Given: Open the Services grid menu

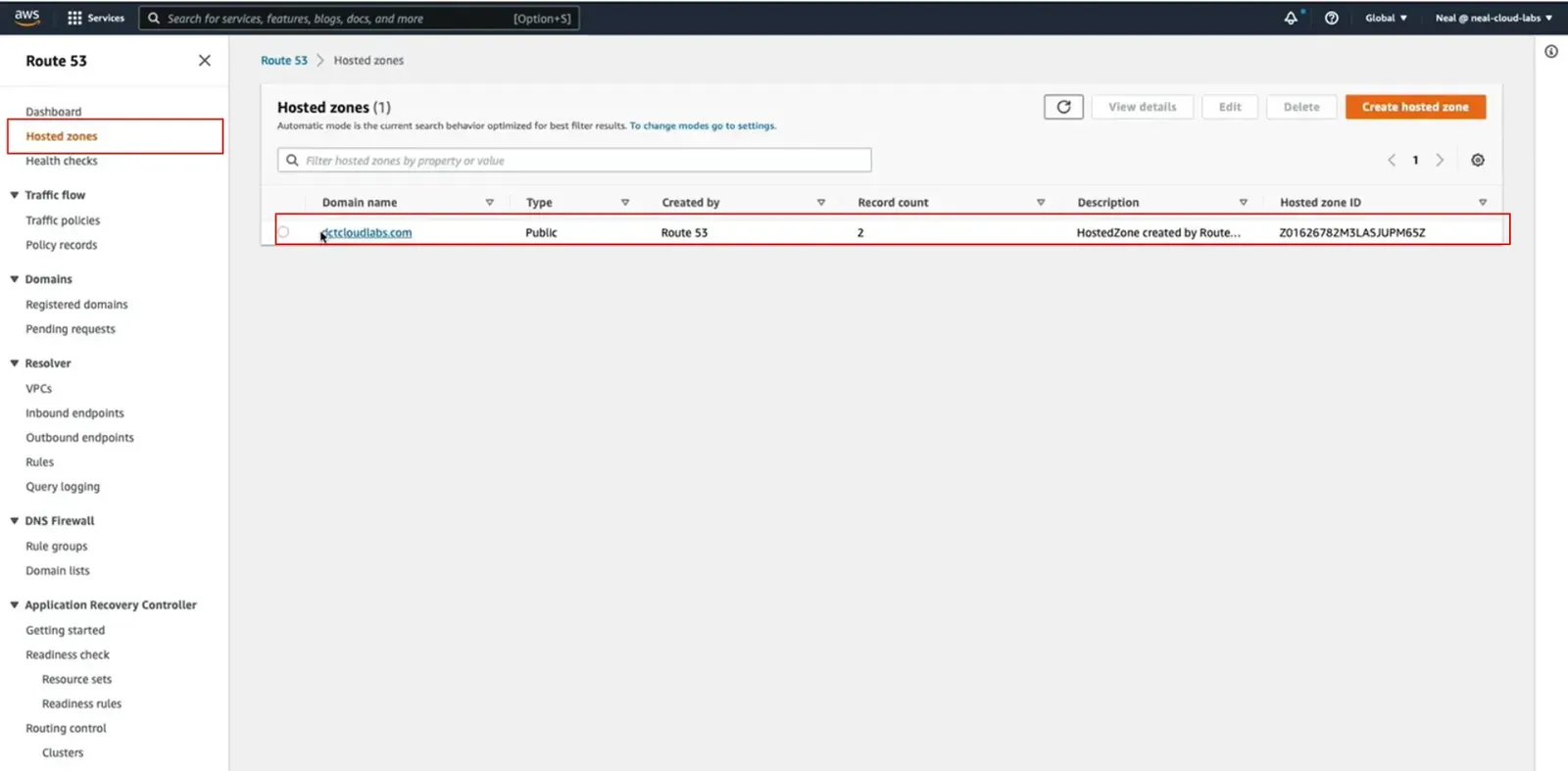Looking at the screenshot, I should pyautogui.click(x=96, y=18).
